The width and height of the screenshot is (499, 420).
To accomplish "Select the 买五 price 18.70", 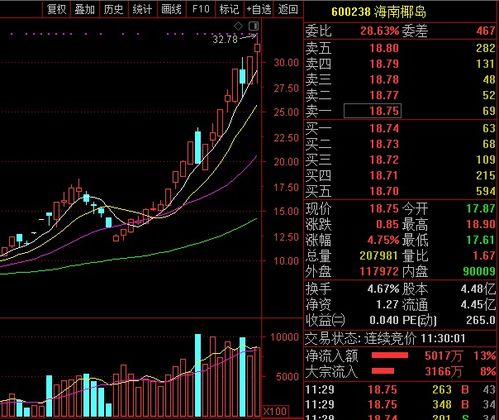I will pos(384,191).
